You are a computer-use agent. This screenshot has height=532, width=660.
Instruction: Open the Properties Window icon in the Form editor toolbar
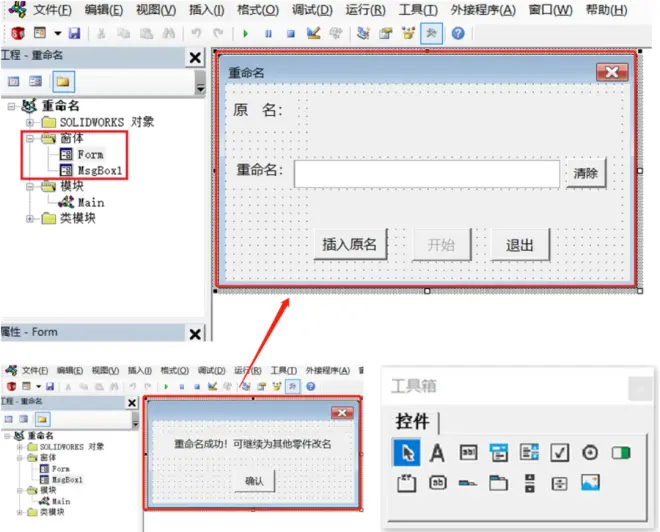tap(386, 33)
